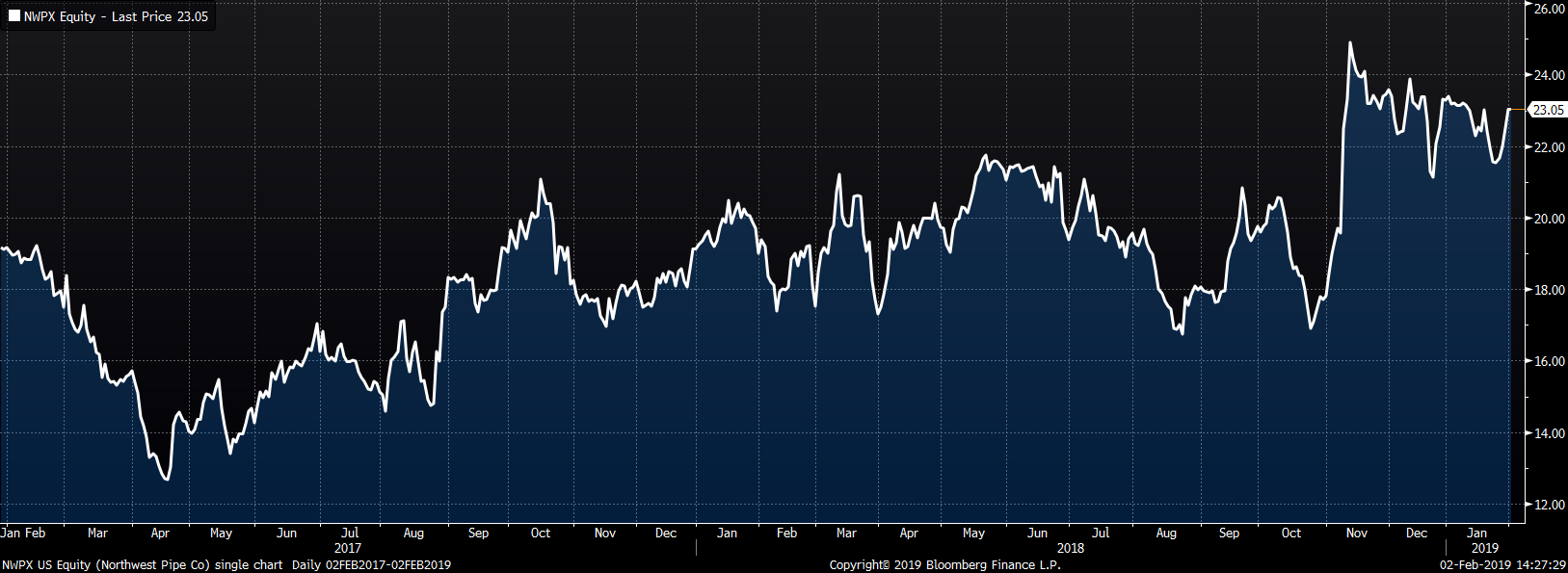
Task: Click the 26.00 price axis label
Action: pyautogui.click(x=1549, y=9)
